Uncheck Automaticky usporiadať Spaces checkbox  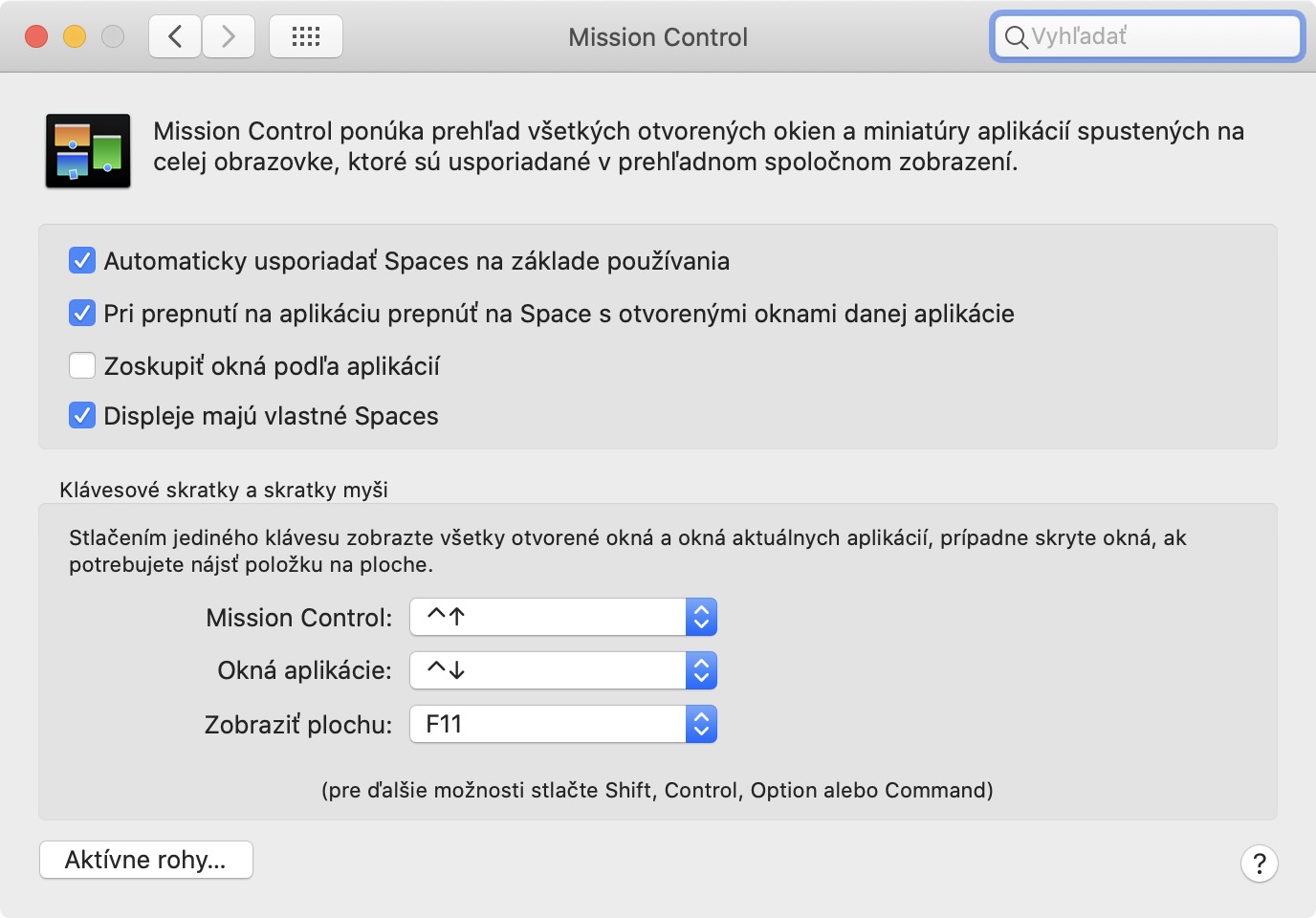pyautogui.click(x=82, y=260)
